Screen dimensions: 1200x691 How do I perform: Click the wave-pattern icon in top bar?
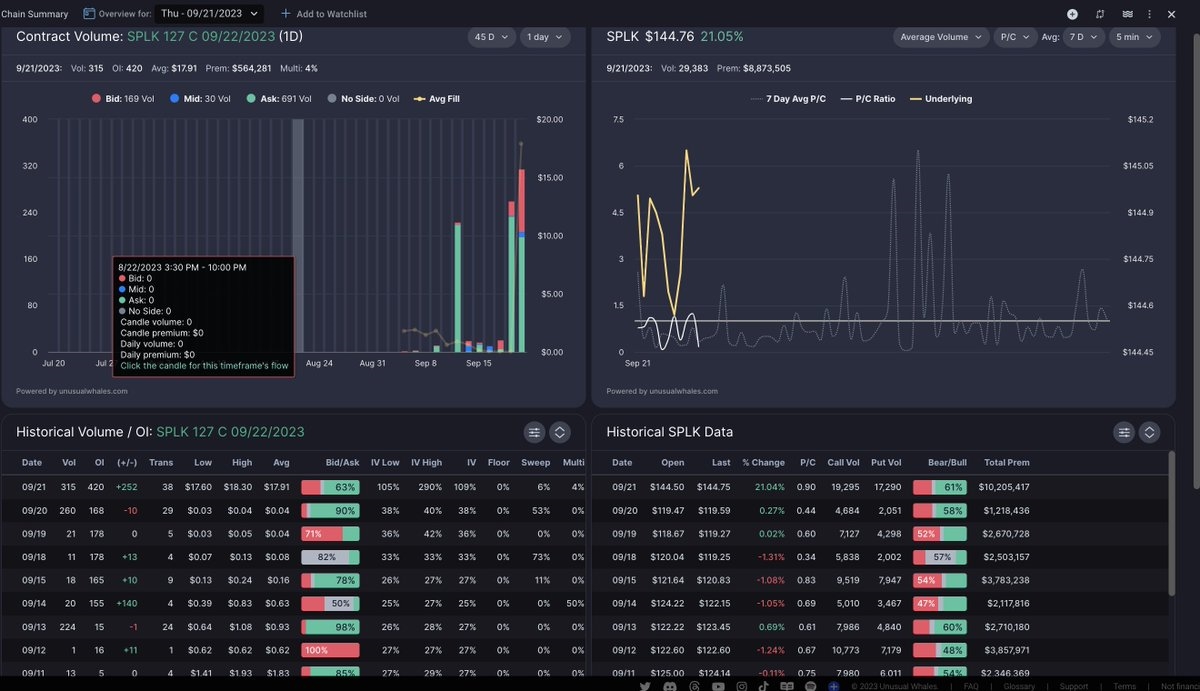pos(1128,14)
